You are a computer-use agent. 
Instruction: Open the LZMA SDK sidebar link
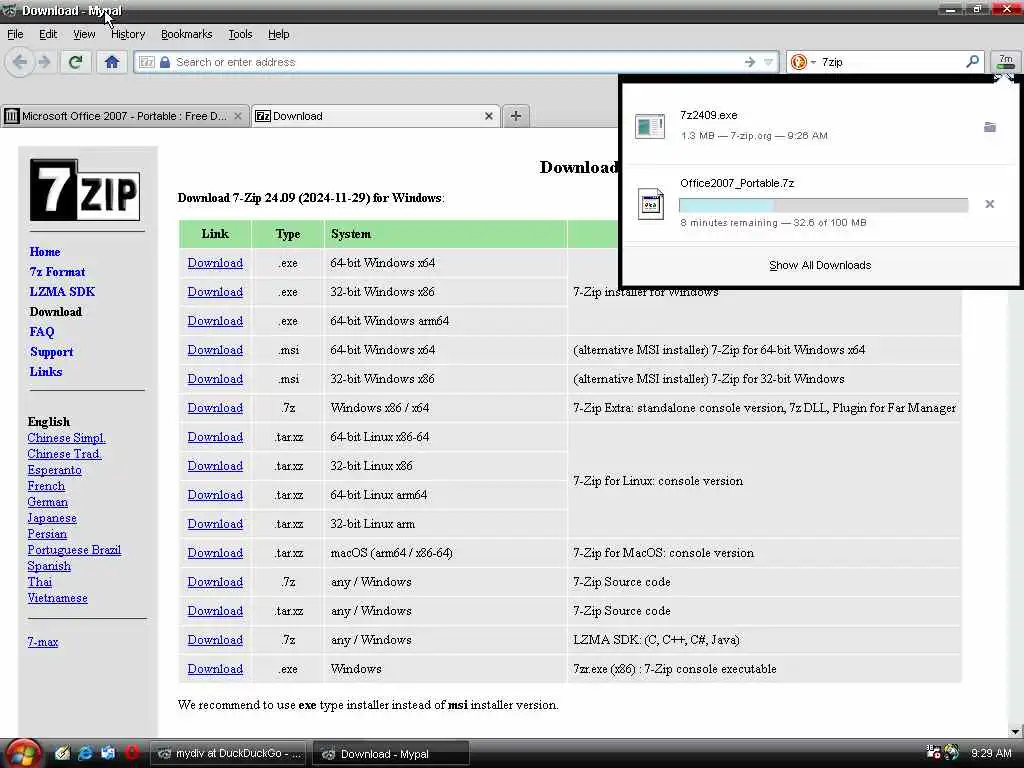pyautogui.click(x=62, y=291)
